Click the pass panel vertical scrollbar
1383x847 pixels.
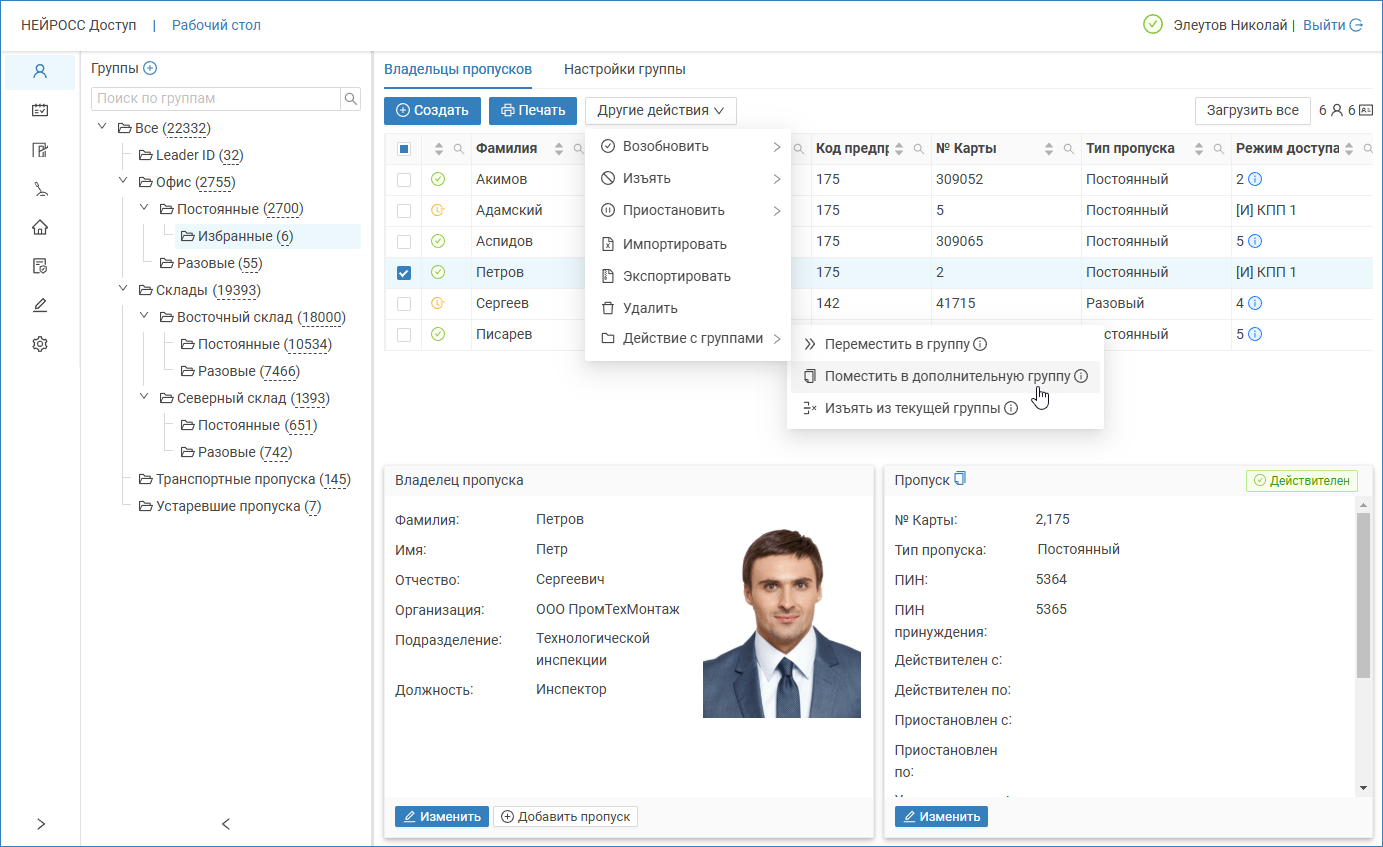(1362, 600)
